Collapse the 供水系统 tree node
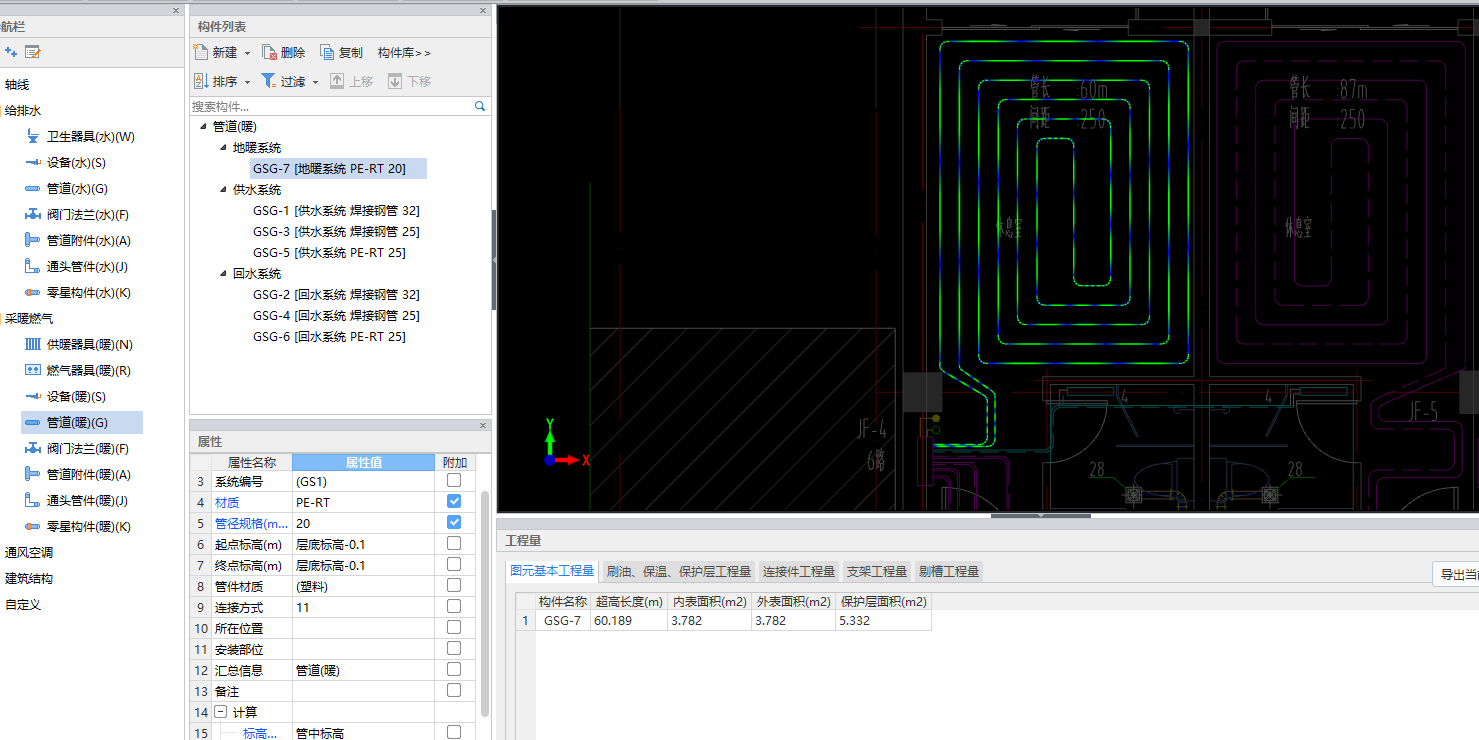Screen dimensions: 1479x740 [x=224, y=189]
